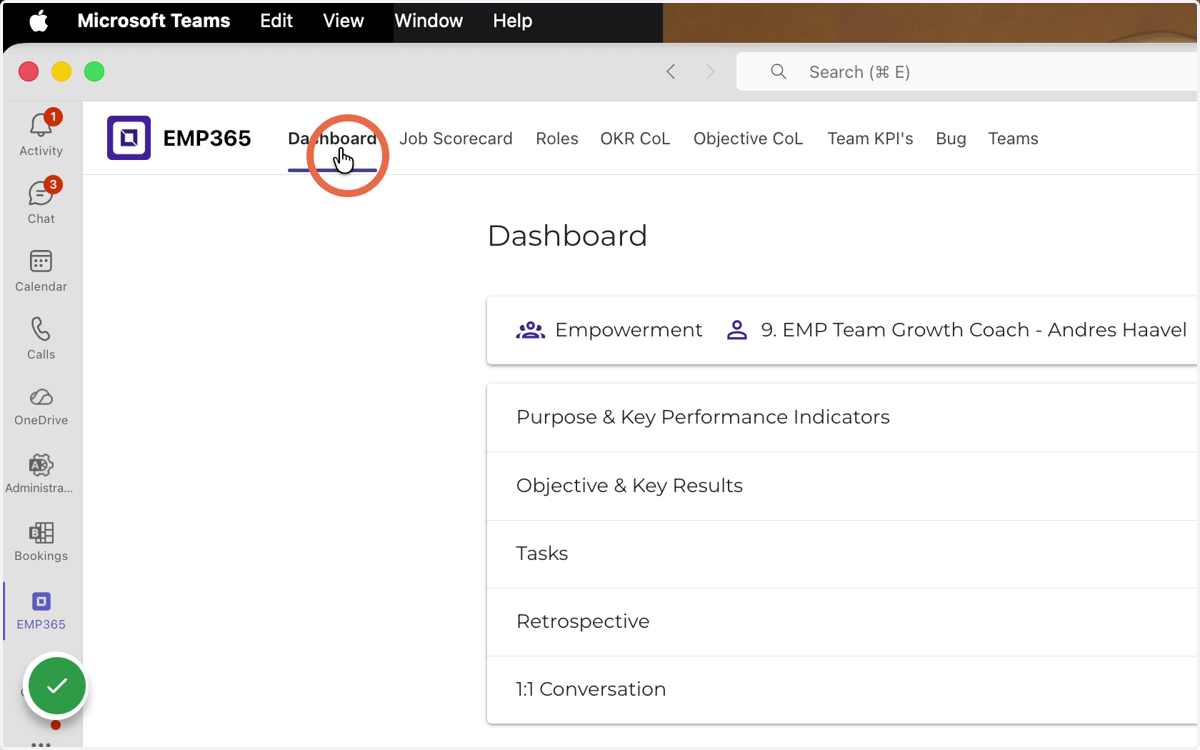Open the Roles tab
The width and height of the screenshot is (1200, 750).
point(557,139)
